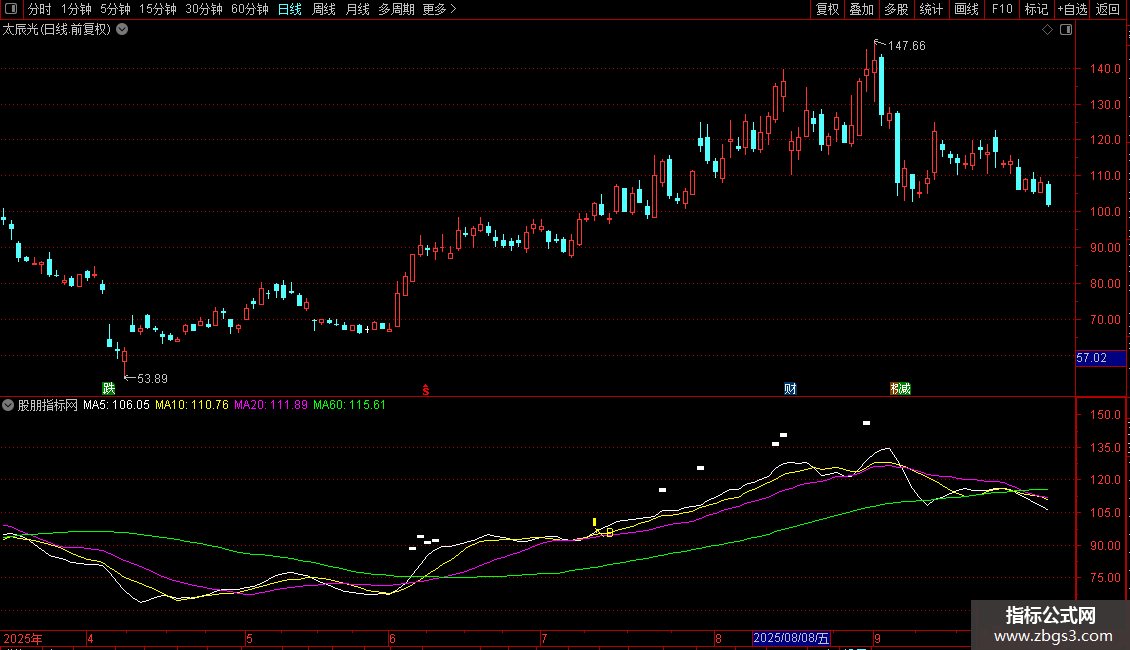Select the 30分钟 period tab
This screenshot has height=650, width=1130.
coord(204,9)
